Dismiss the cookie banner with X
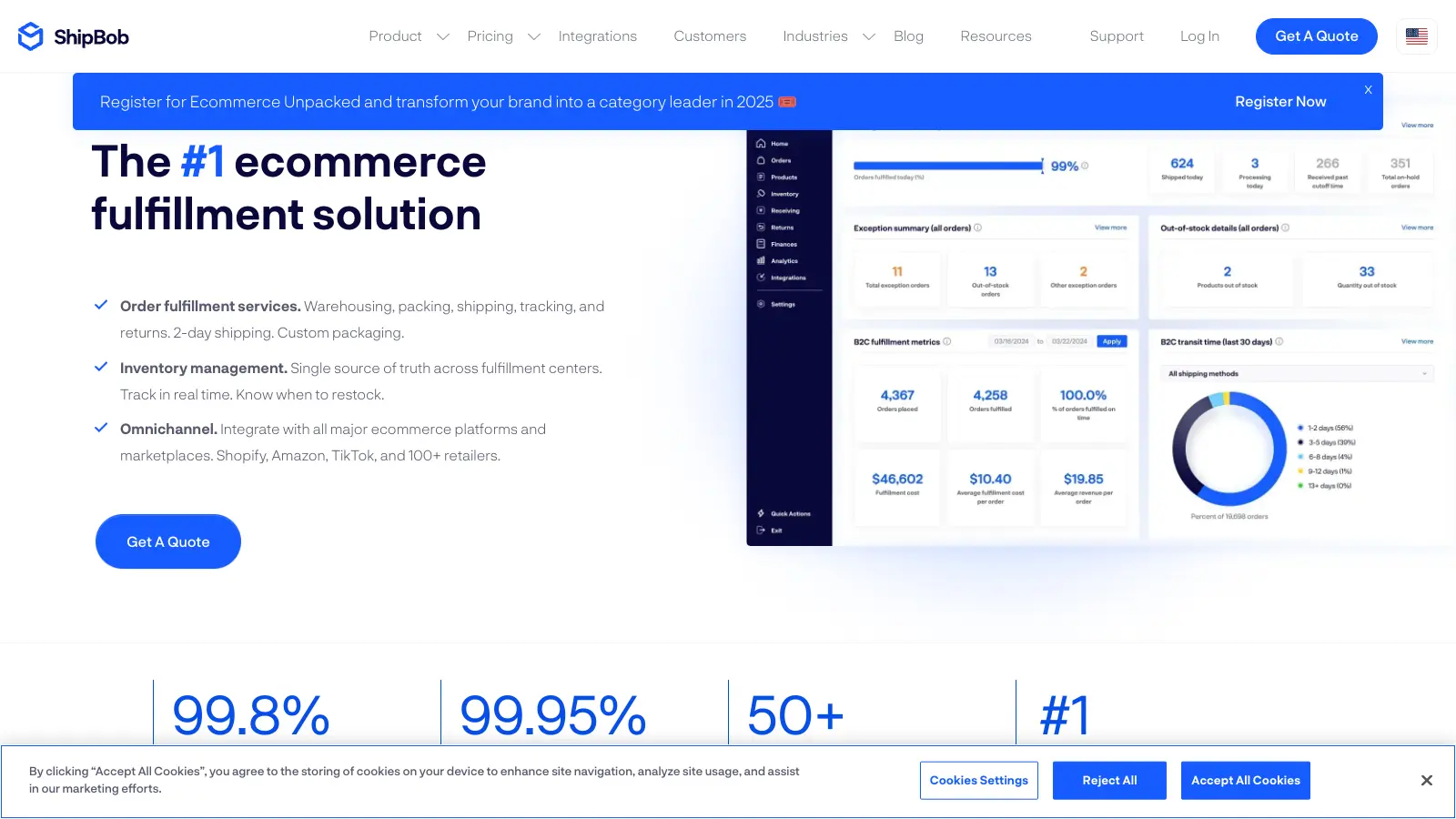1456x819 pixels. [1426, 781]
